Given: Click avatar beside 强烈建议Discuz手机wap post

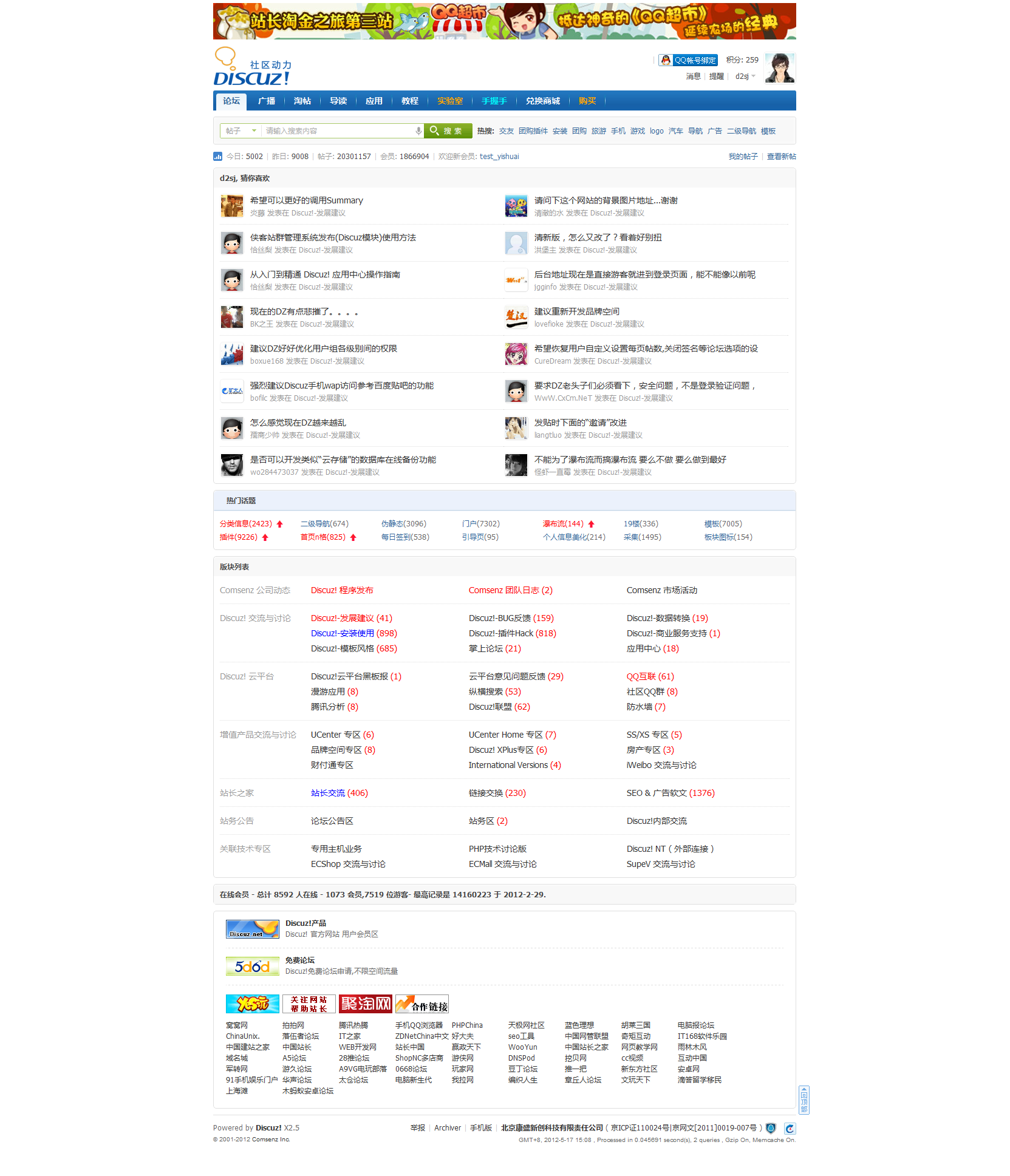Looking at the screenshot, I should pos(232,392).
